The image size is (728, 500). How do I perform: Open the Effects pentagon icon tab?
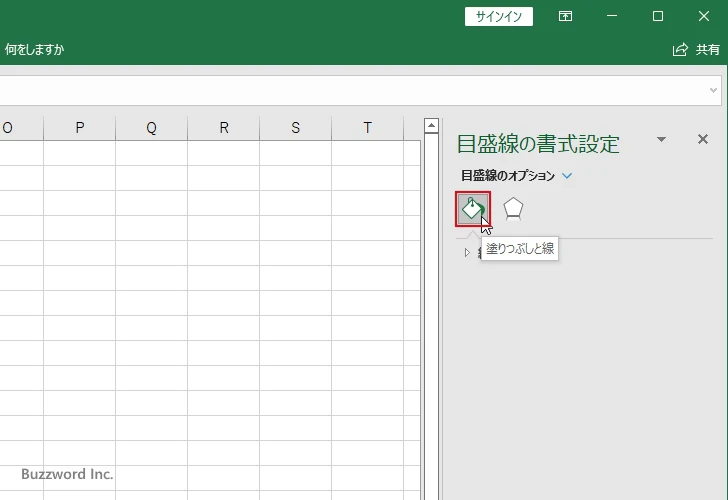click(x=513, y=208)
